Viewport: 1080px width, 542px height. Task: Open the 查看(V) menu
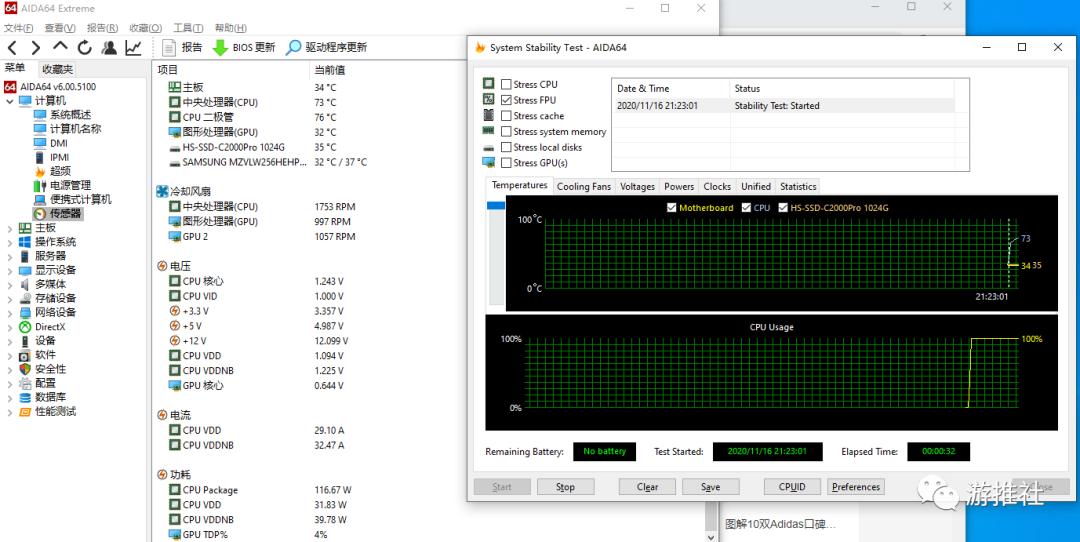(60, 28)
